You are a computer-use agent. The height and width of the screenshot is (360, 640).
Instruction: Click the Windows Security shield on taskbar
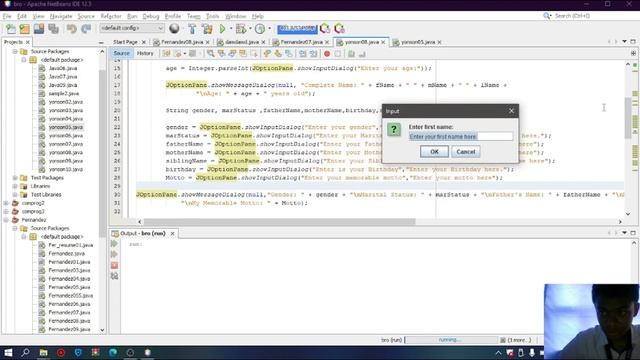coord(78,352)
